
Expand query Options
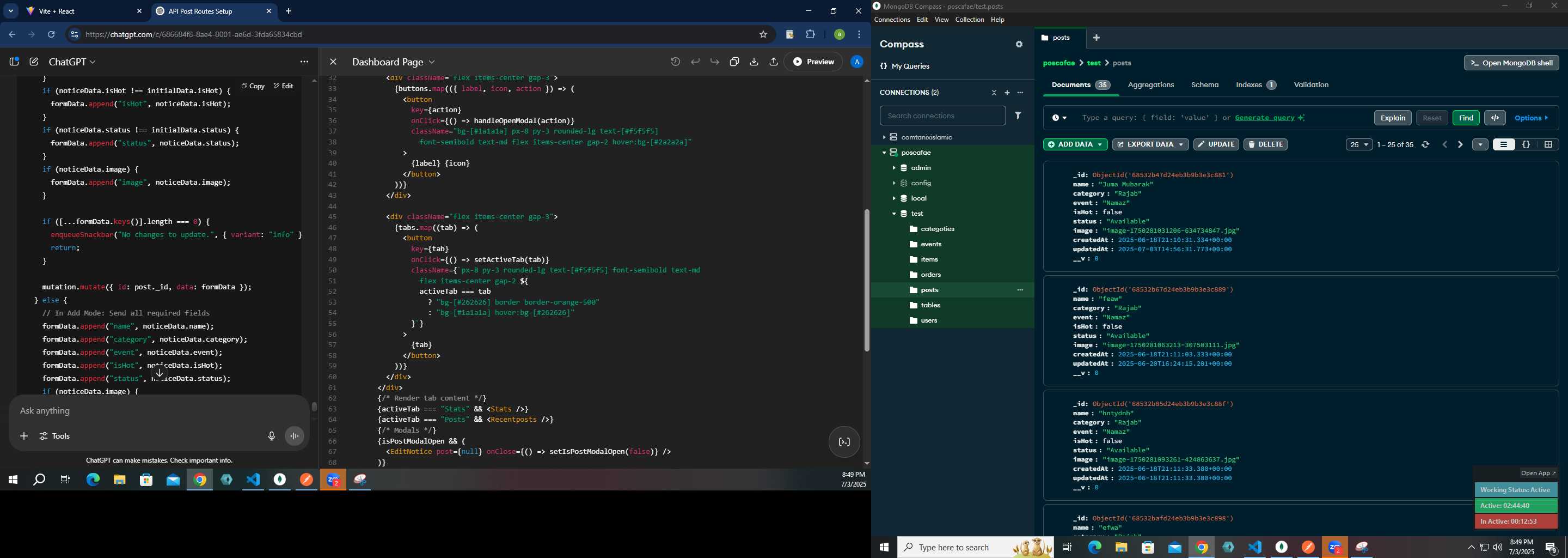coord(1532,118)
